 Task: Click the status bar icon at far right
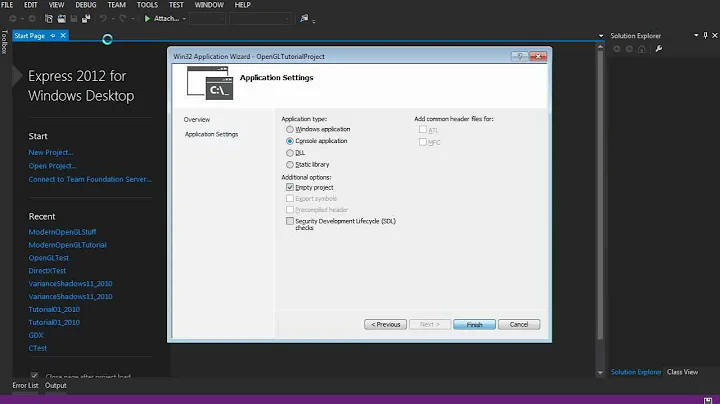click(x=708, y=400)
